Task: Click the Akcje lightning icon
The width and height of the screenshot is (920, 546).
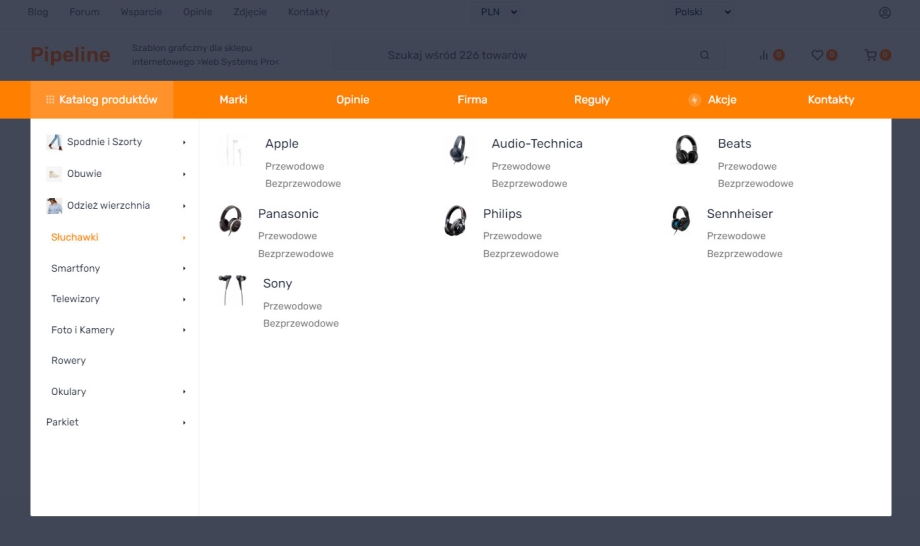Action: (694, 100)
